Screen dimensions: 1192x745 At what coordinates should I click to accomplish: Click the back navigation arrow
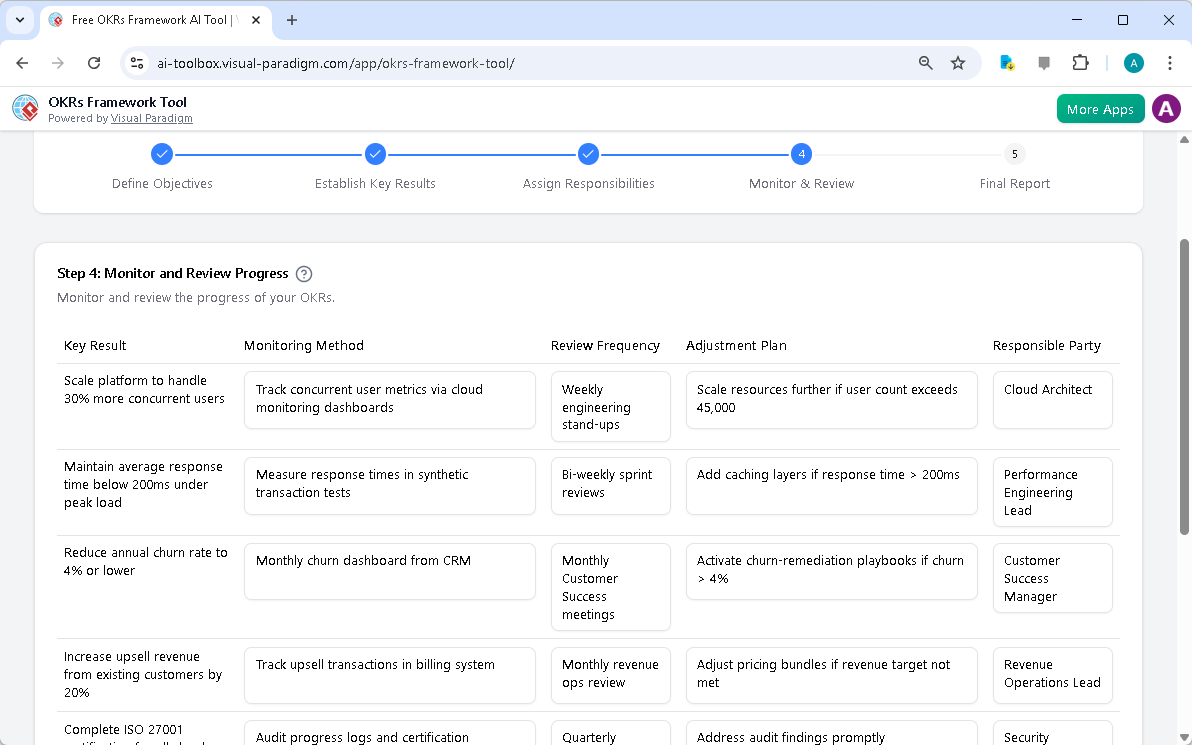pos(22,62)
